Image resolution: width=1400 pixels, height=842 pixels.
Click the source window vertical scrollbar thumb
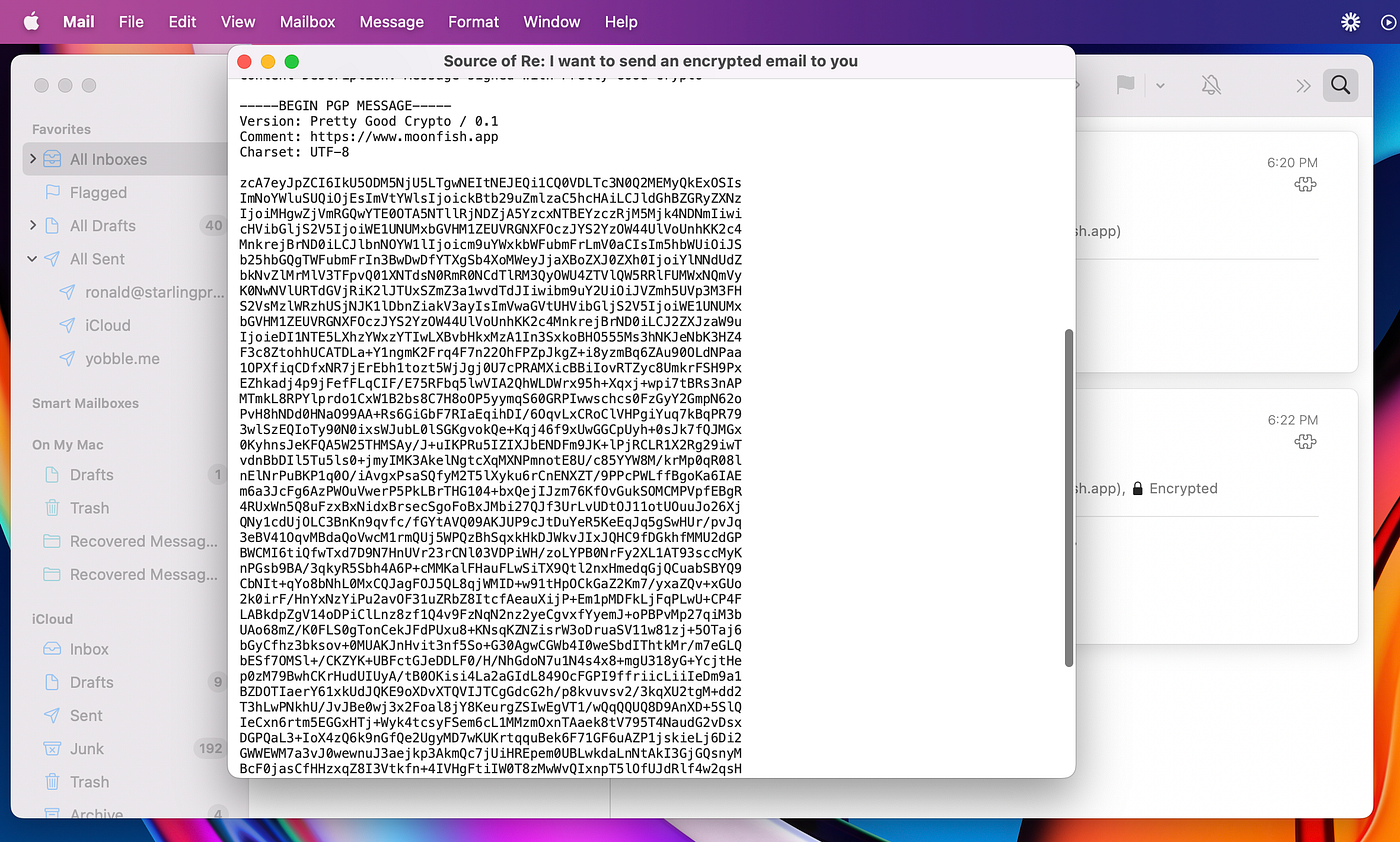click(1069, 498)
